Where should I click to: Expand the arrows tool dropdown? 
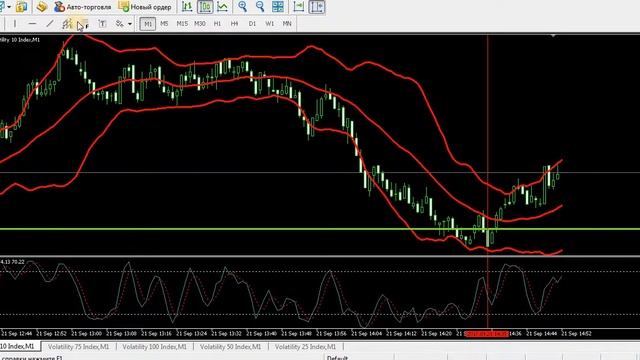[x=130, y=24]
